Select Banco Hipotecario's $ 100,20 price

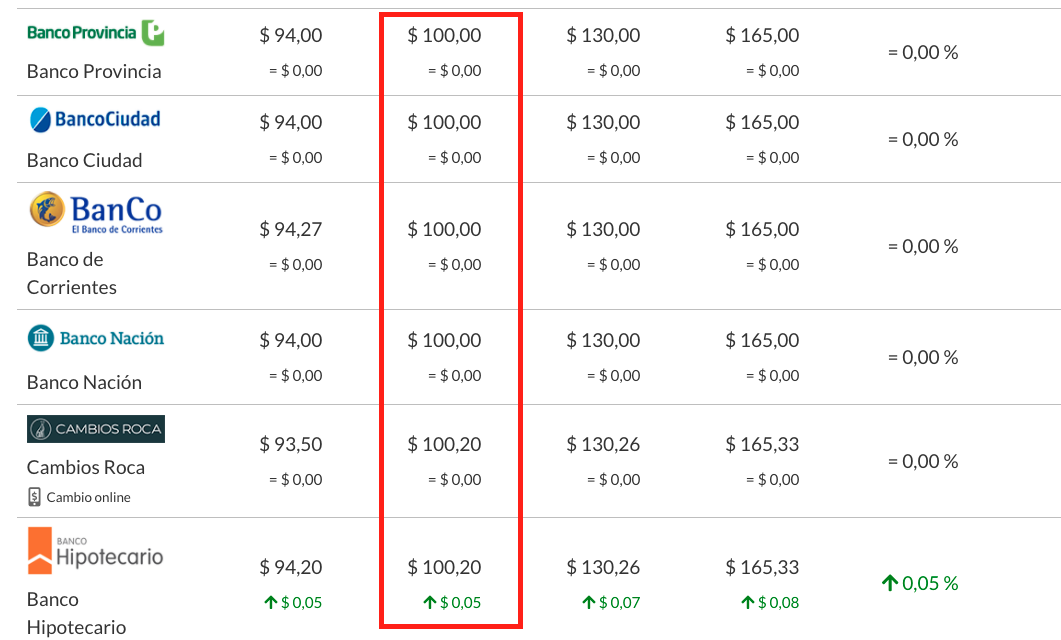(x=445, y=567)
